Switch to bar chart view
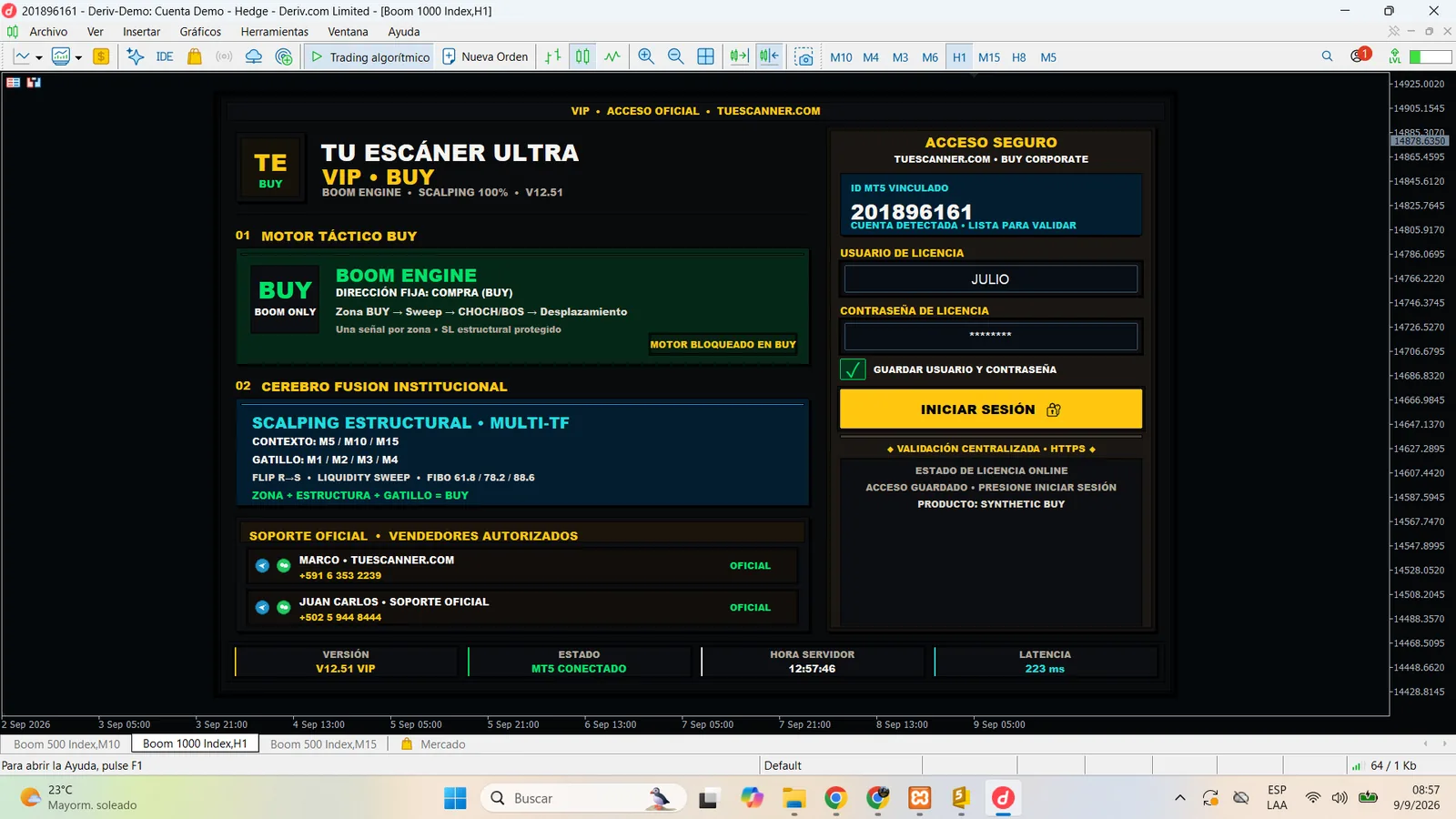Image resolution: width=1456 pixels, height=819 pixels. point(553,56)
